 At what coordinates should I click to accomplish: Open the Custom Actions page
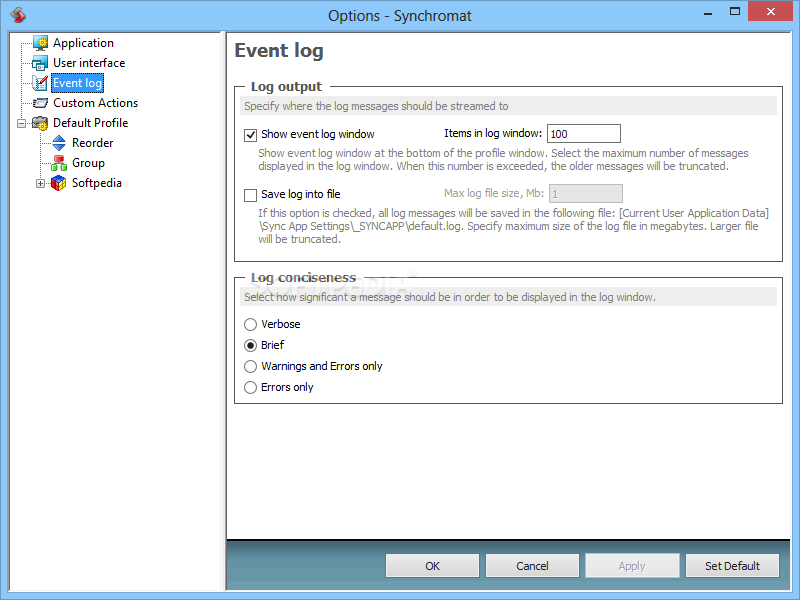(95, 103)
